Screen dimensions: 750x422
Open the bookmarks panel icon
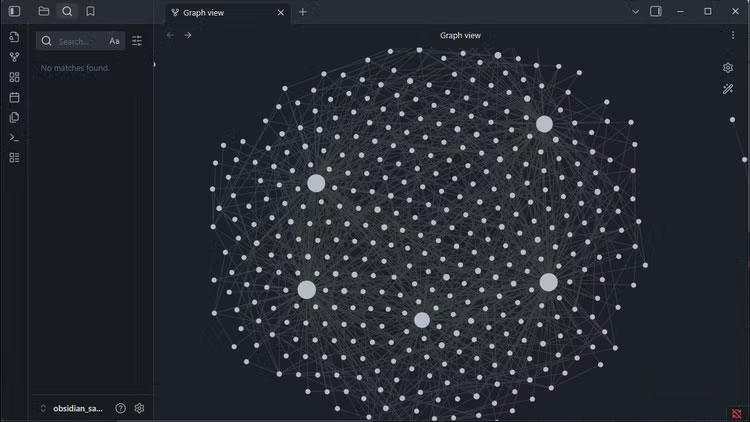click(x=90, y=11)
